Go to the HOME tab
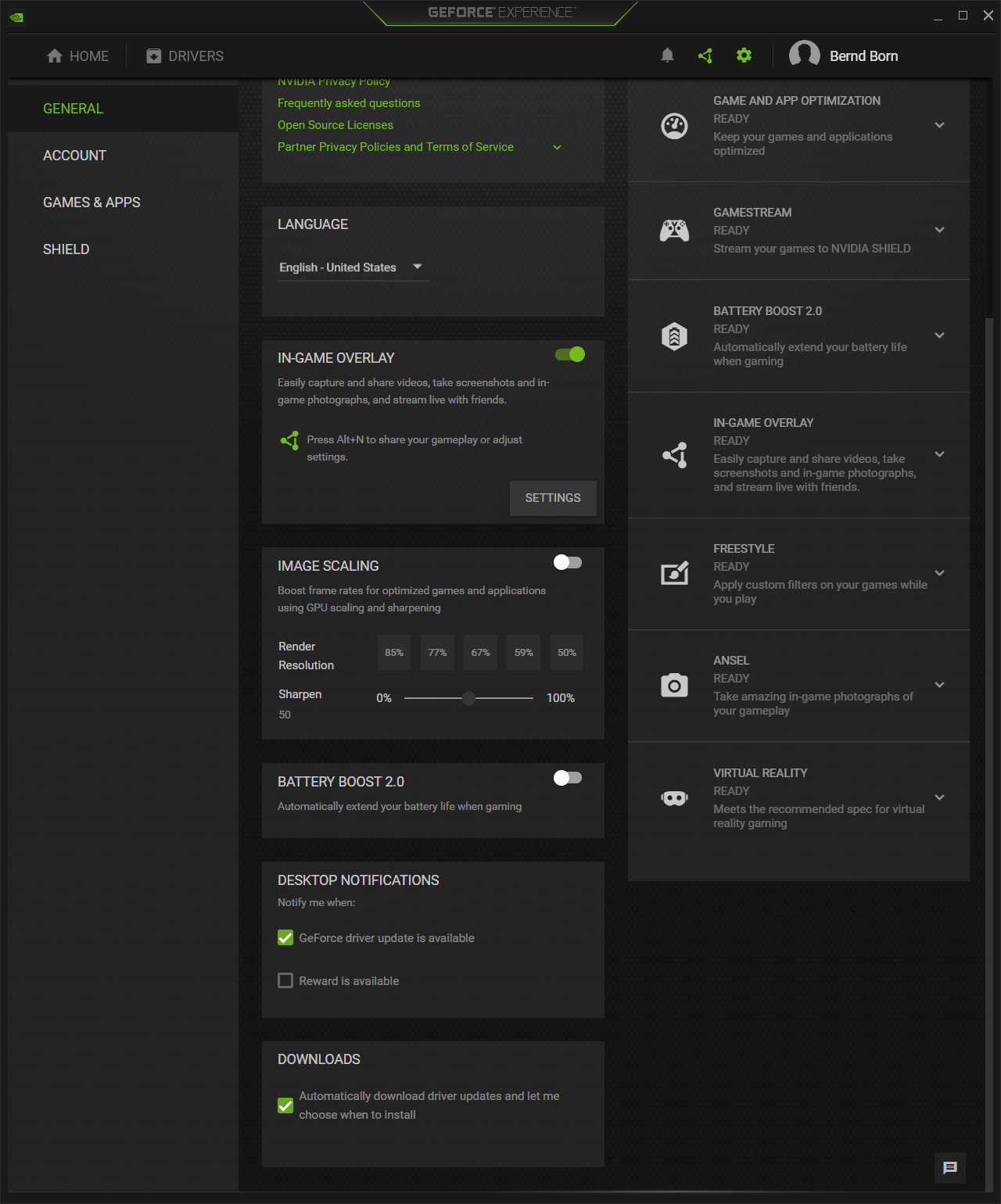This screenshot has width=1001, height=1204. [x=78, y=56]
